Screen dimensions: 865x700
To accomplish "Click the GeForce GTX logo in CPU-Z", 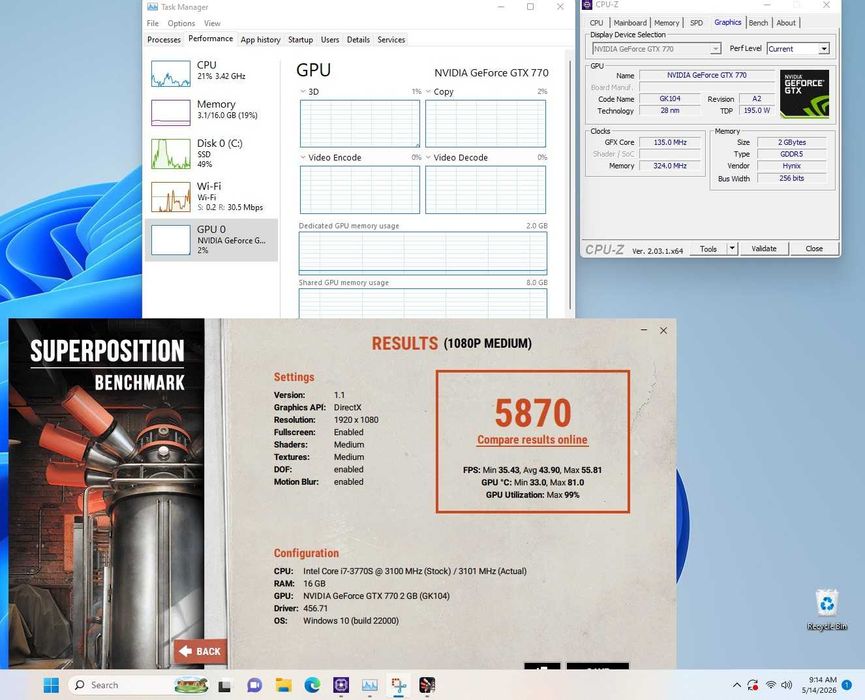I will (x=804, y=93).
